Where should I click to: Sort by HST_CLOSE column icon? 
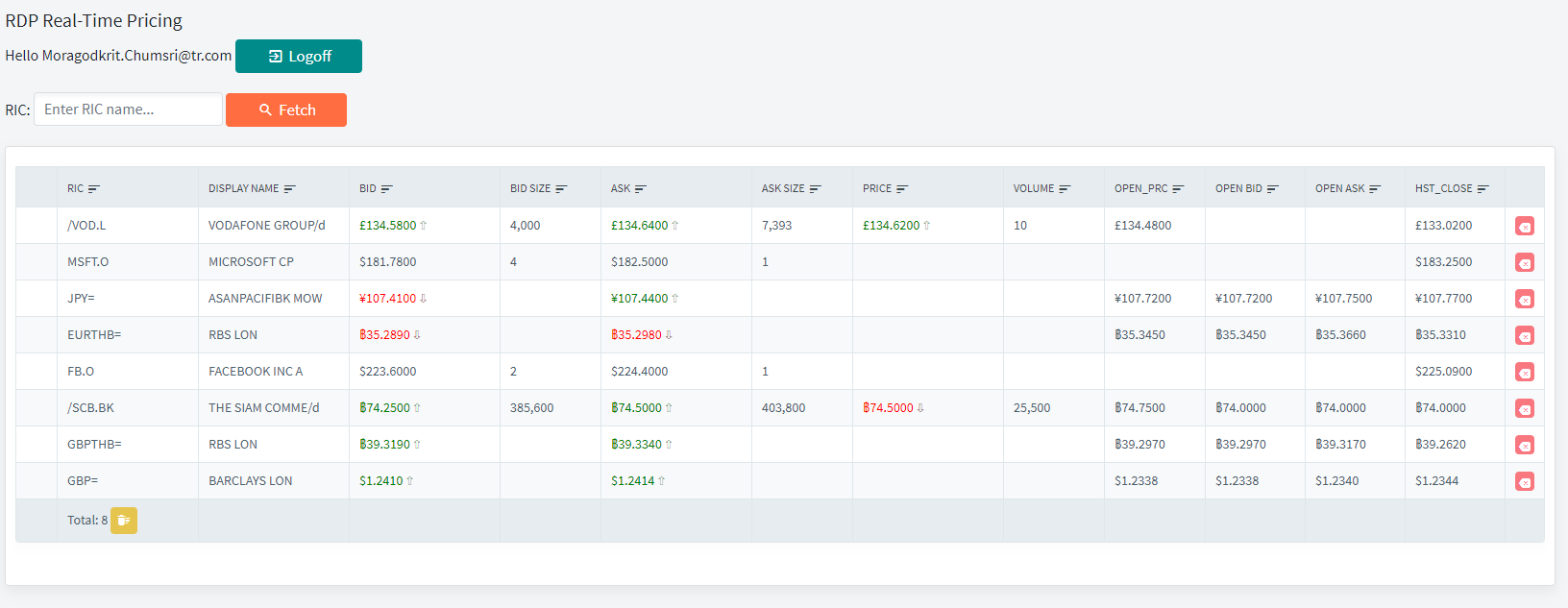1483,189
